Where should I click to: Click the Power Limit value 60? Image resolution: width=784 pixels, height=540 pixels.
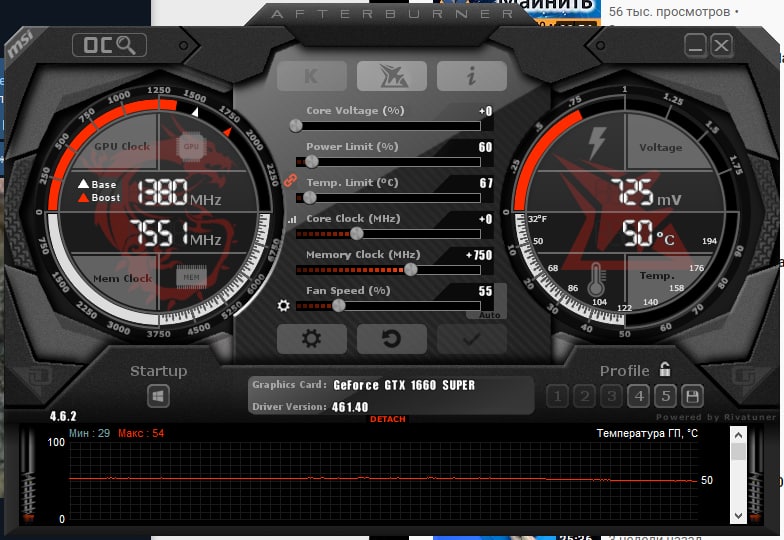(486, 147)
